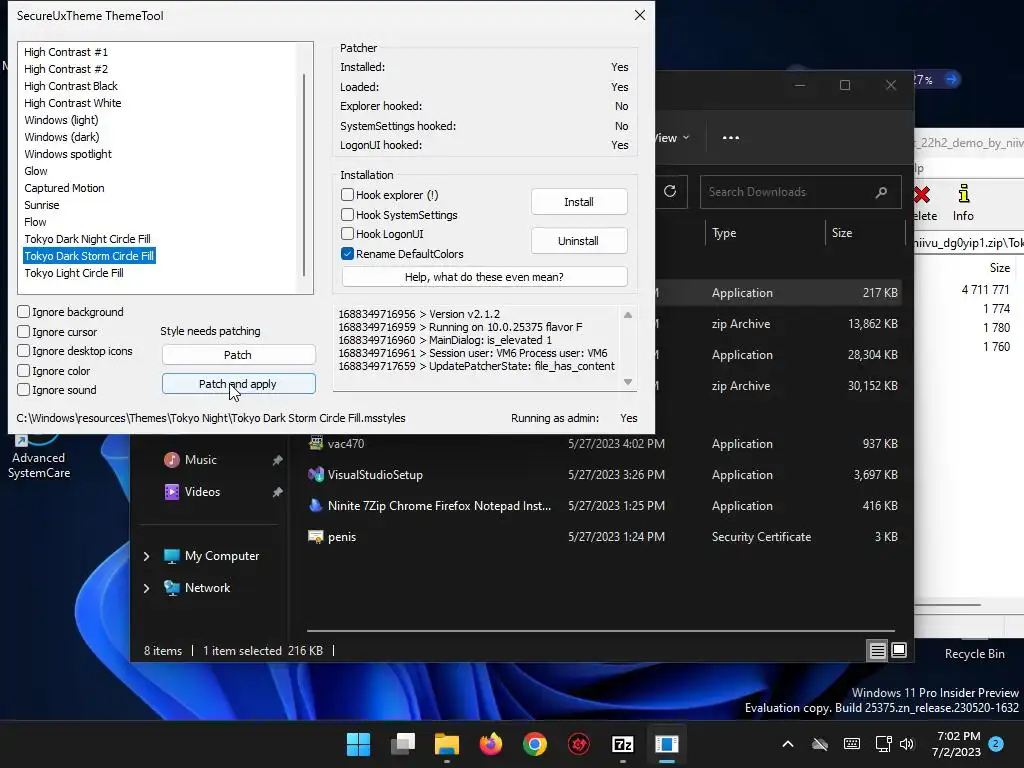Select the Captured Motion theme
Image resolution: width=1024 pixels, height=768 pixels.
click(x=64, y=188)
